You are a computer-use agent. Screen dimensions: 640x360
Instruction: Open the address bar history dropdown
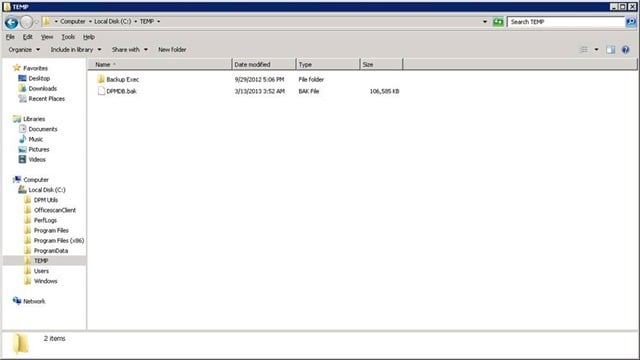pos(485,22)
